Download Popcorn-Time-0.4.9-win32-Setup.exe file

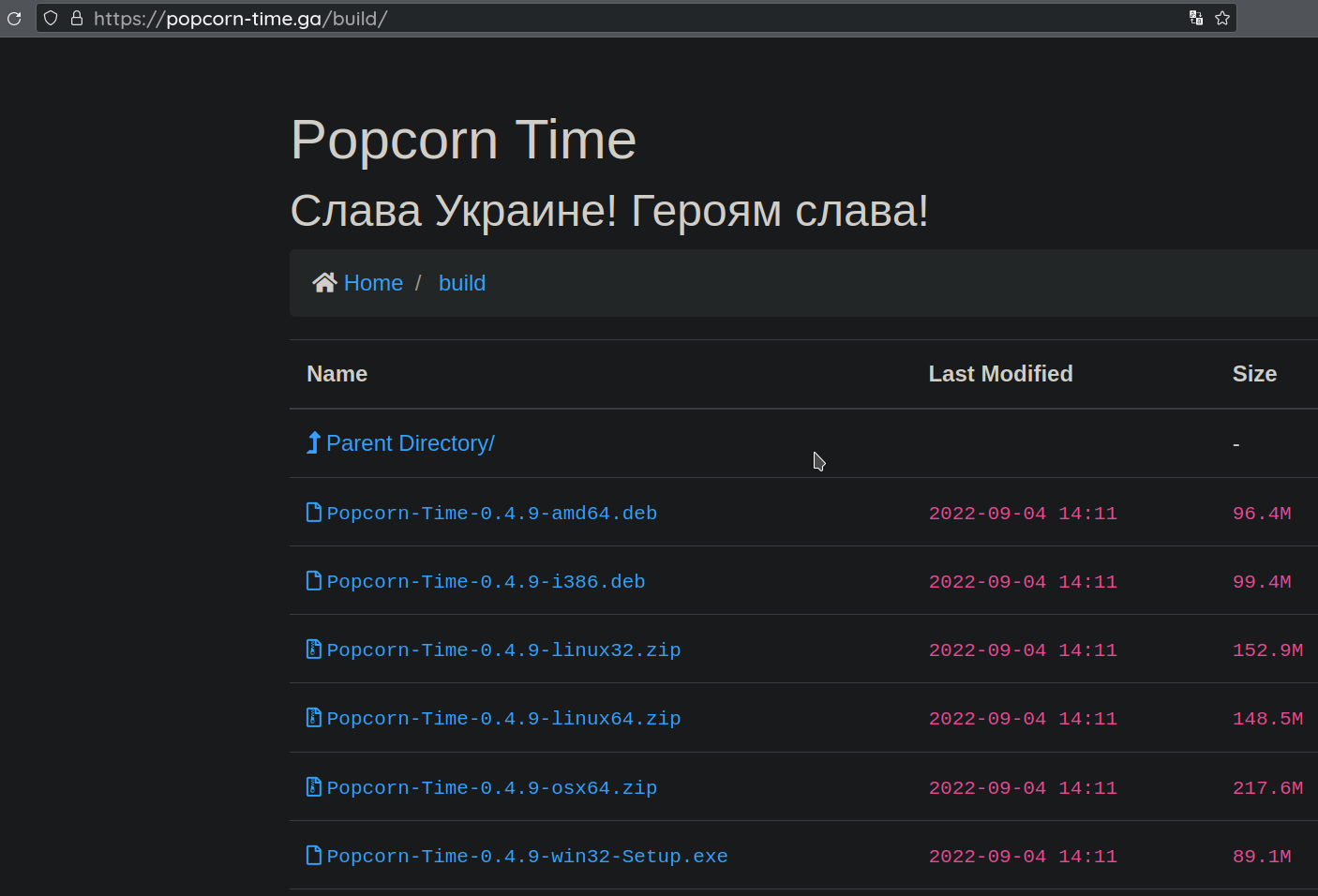(x=527, y=857)
